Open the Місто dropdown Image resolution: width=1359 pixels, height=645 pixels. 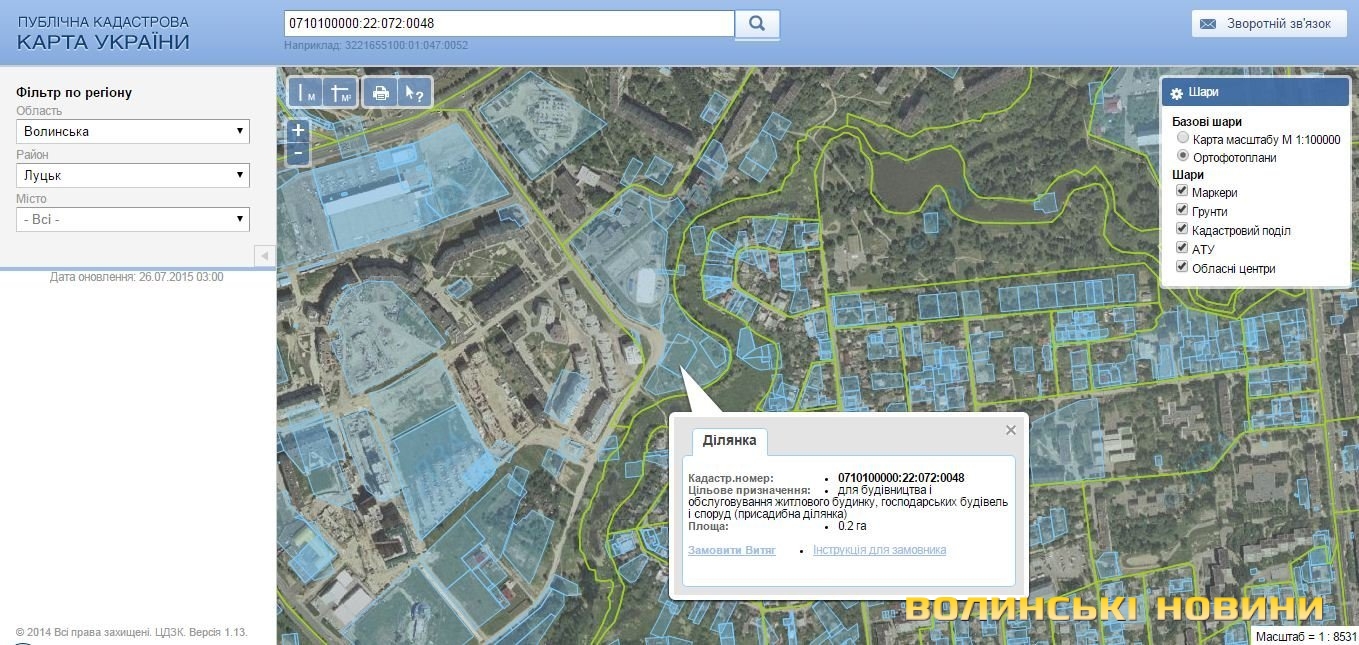point(133,219)
